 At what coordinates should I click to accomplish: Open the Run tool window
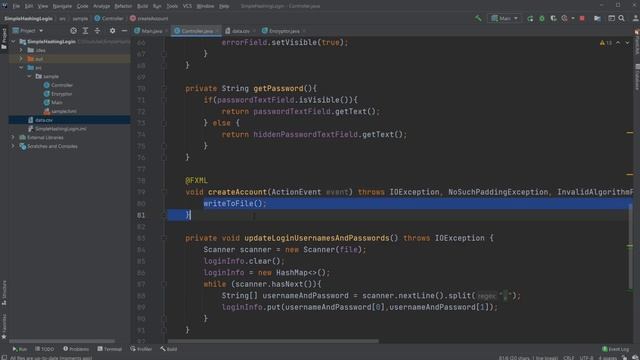(20, 349)
